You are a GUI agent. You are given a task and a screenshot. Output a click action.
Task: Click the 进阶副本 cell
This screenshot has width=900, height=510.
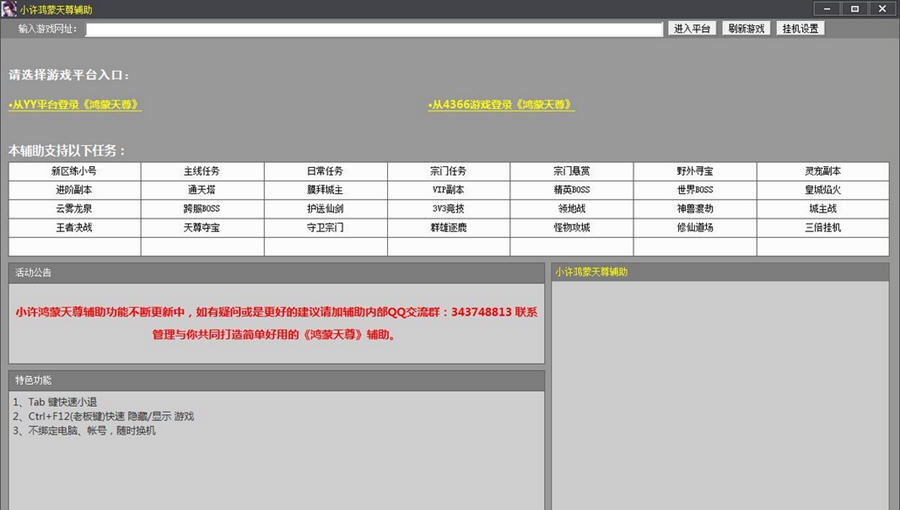(75, 190)
